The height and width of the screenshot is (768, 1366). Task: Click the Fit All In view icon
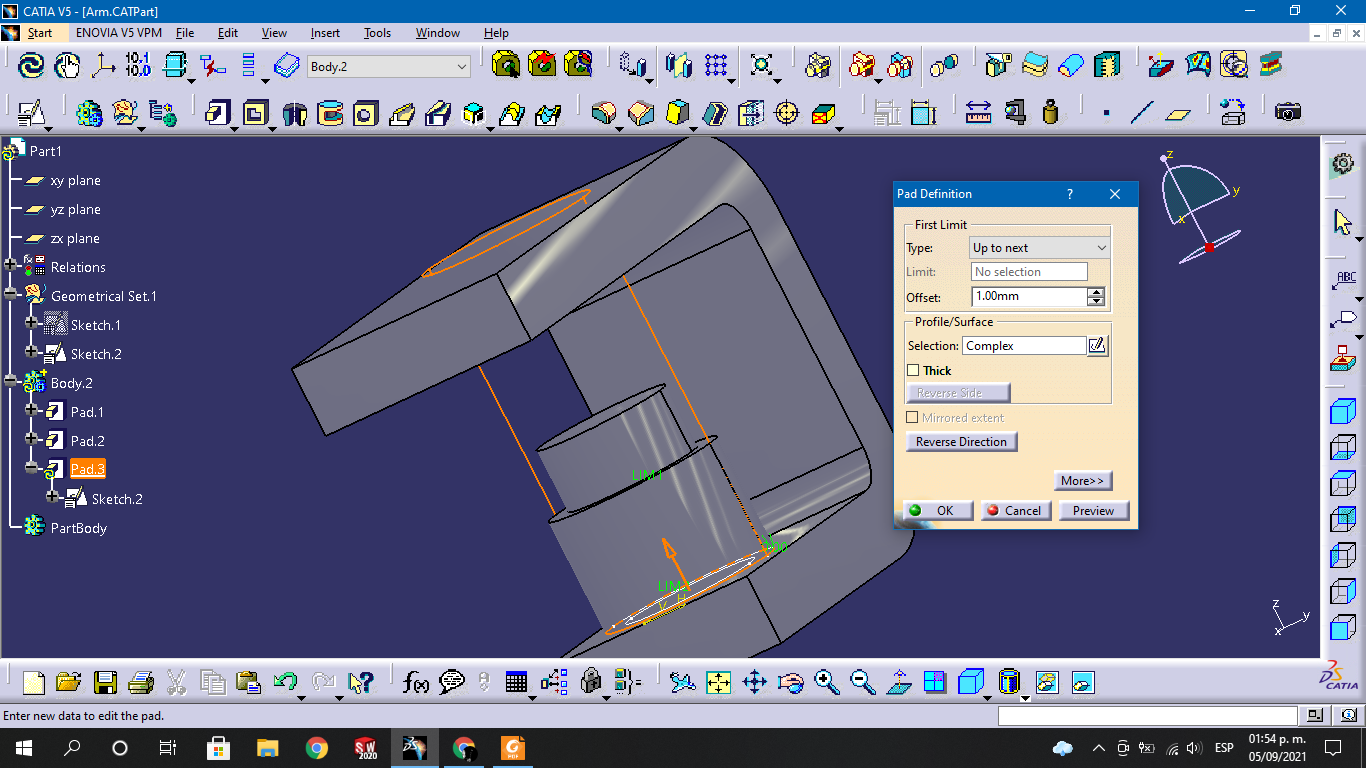coord(718,682)
